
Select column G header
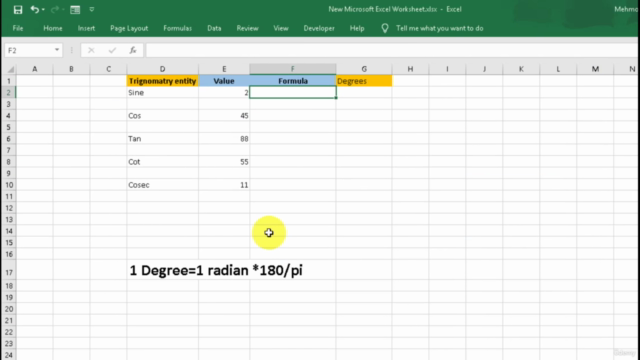click(364, 69)
